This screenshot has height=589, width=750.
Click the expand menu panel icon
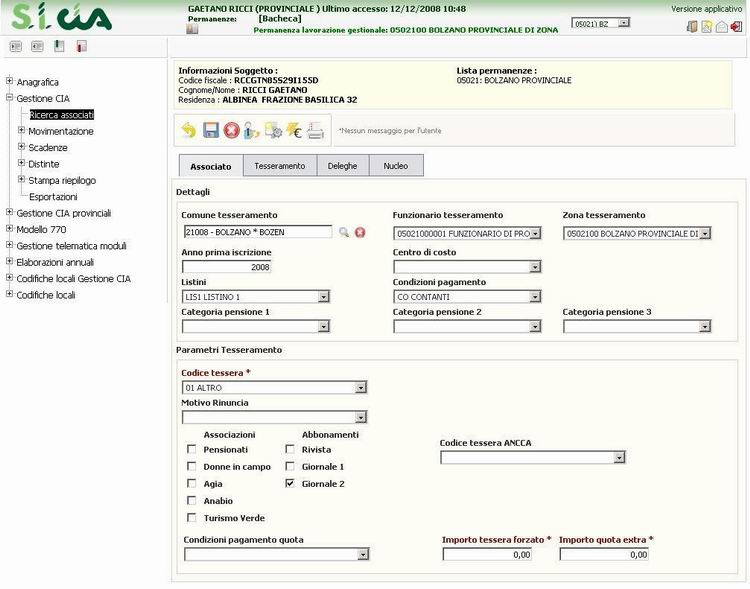(16, 46)
